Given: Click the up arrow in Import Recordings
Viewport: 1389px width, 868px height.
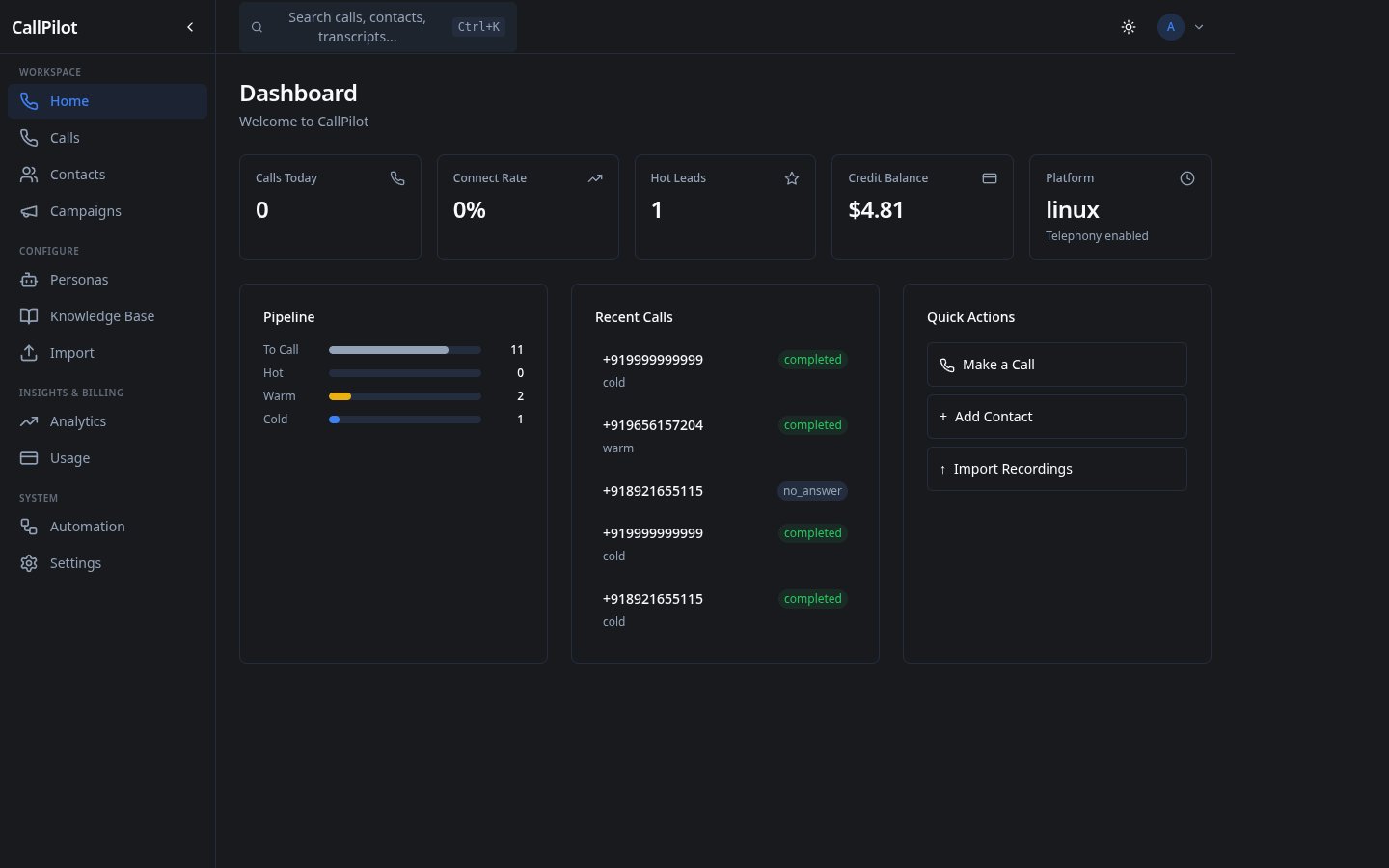Looking at the screenshot, I should 942,469.
